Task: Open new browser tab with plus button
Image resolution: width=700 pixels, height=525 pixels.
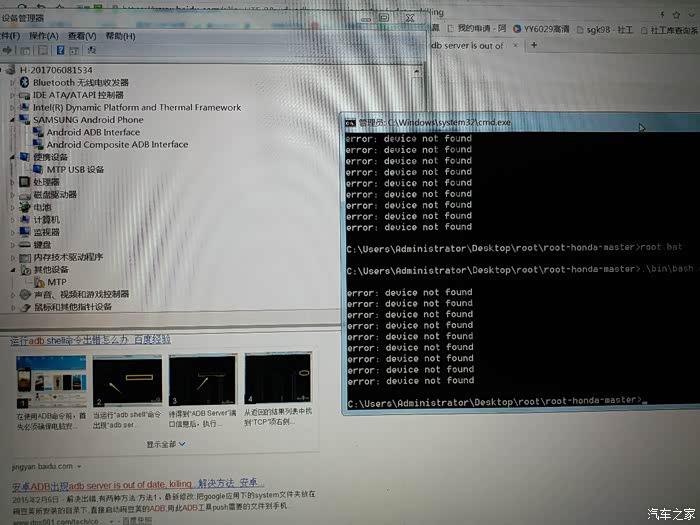Action: point(534,45)
